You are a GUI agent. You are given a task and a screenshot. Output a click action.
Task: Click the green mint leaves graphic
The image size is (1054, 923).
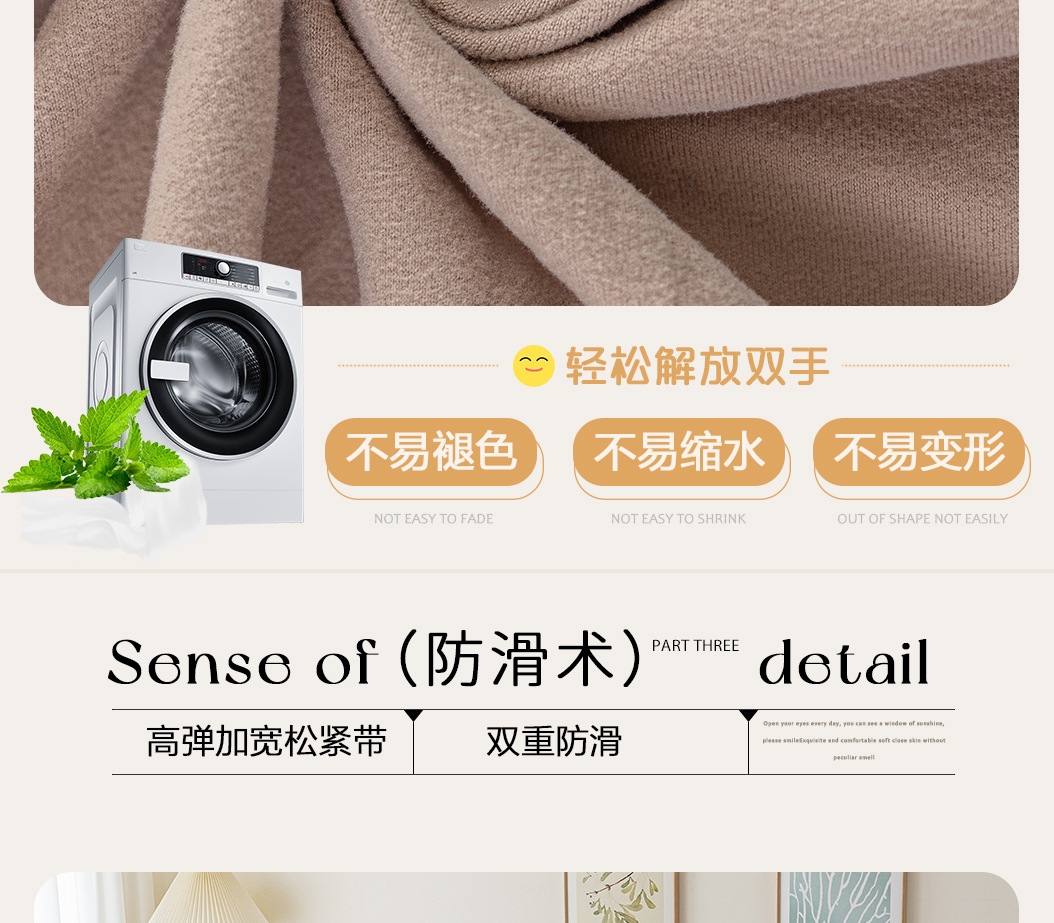(x=96, y=445)
